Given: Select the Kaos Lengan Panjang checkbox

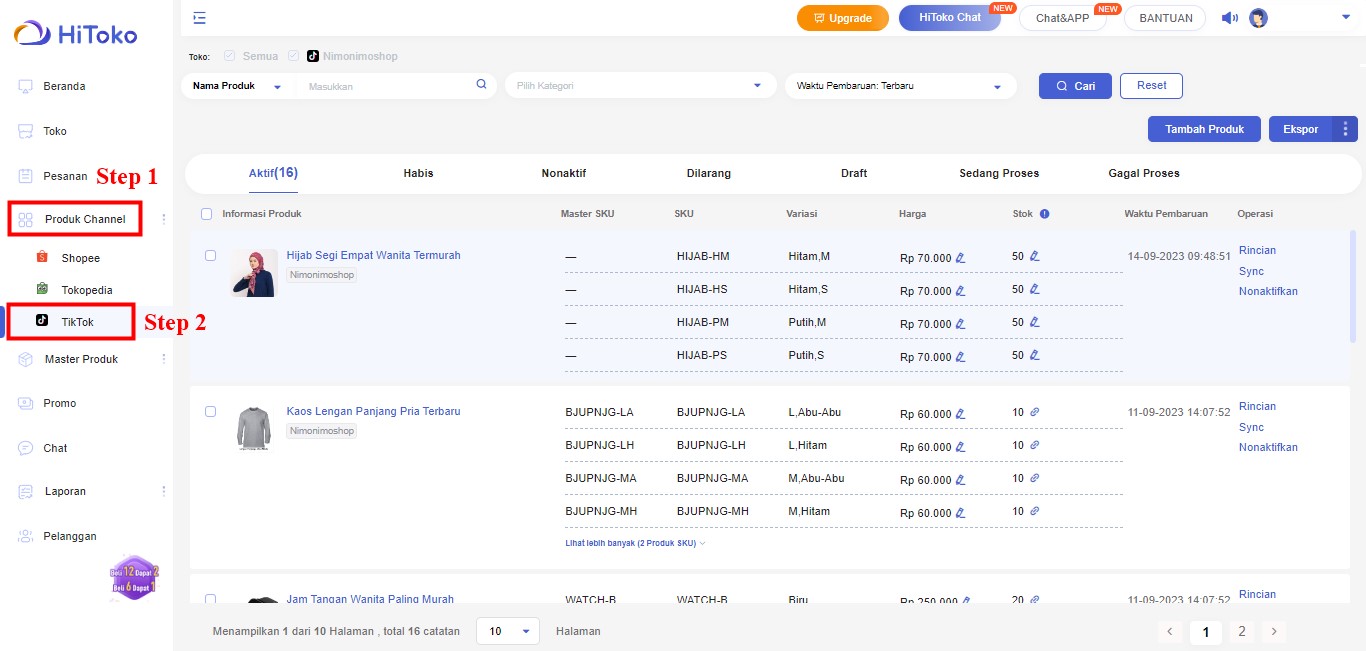Looking at the screenshot, I should (x=210, y=412).
